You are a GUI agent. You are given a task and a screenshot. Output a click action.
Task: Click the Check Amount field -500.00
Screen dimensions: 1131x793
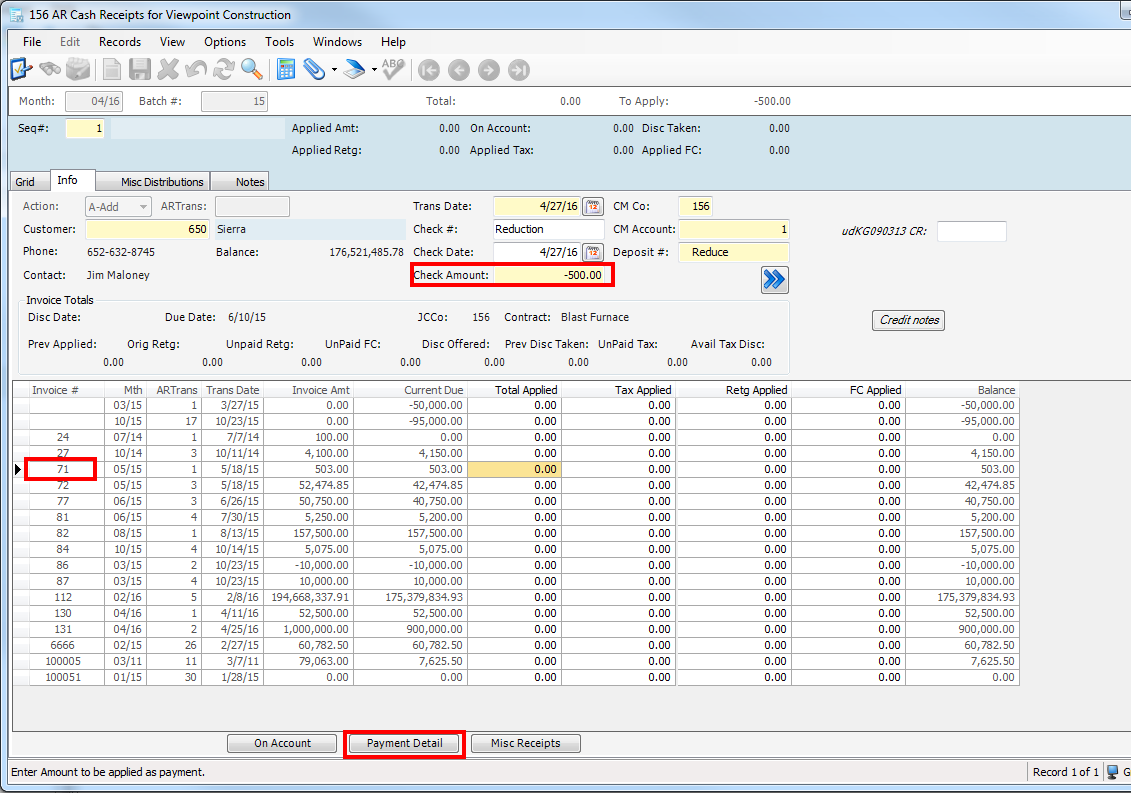(x=550, y=275)
